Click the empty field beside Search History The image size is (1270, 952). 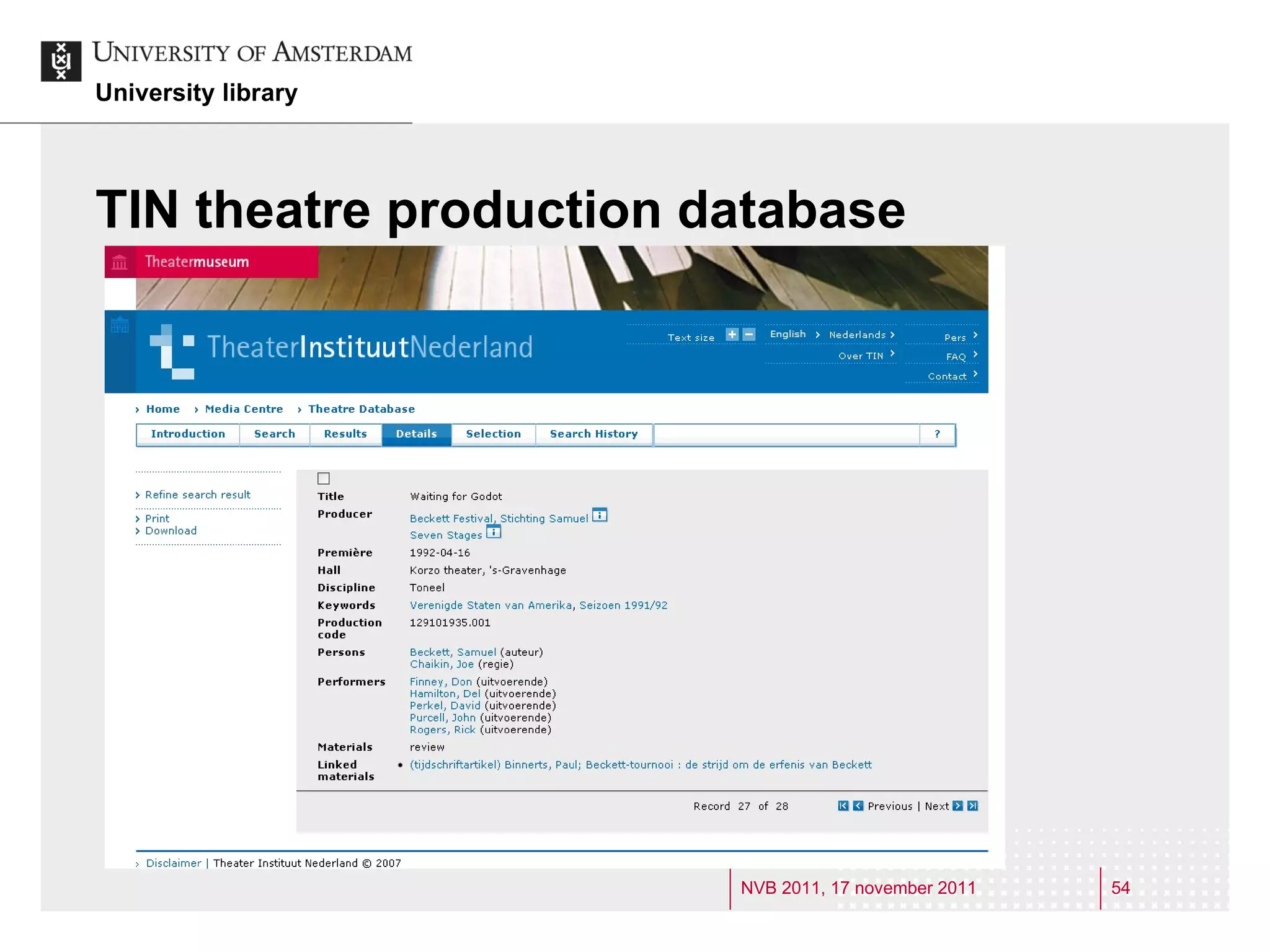click(x=787, y=434)
